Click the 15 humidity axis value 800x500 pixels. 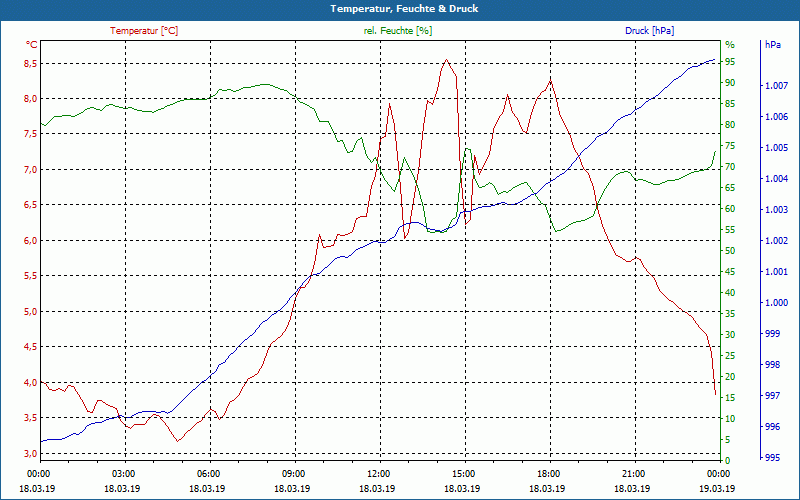coord(730,397)
